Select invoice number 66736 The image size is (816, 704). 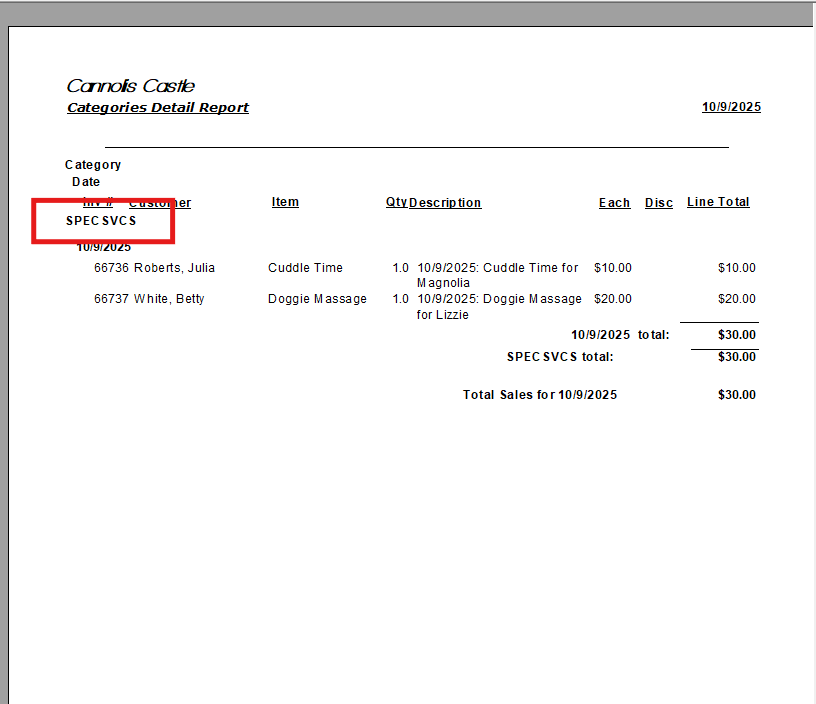click(111, 268)
